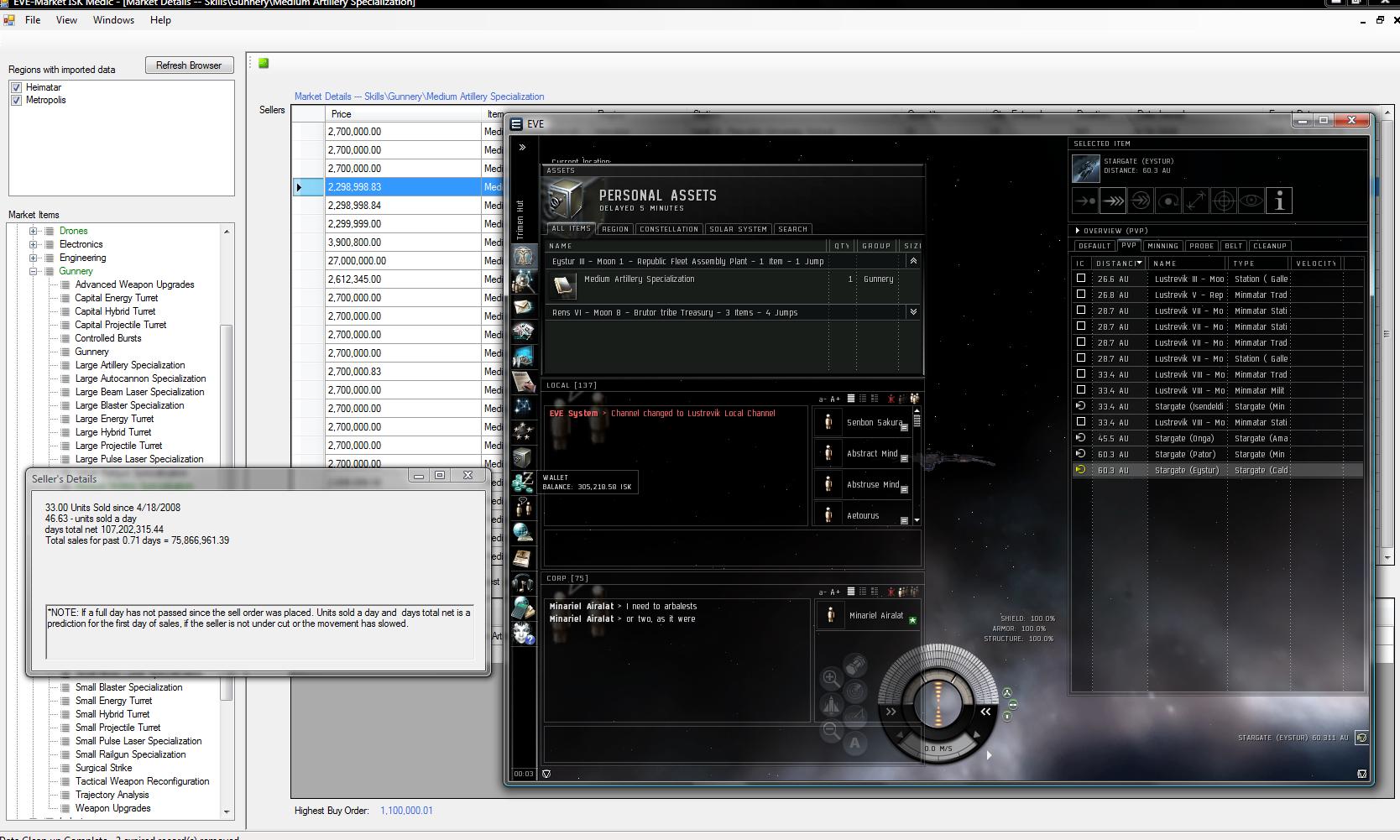Expand the Engineering tree node

click(34, 258)
